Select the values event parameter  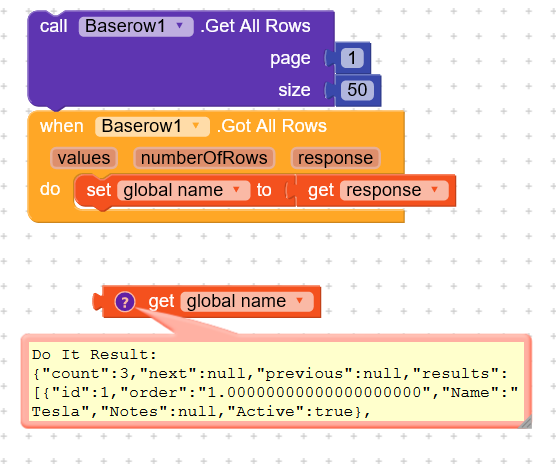point(84,158)
